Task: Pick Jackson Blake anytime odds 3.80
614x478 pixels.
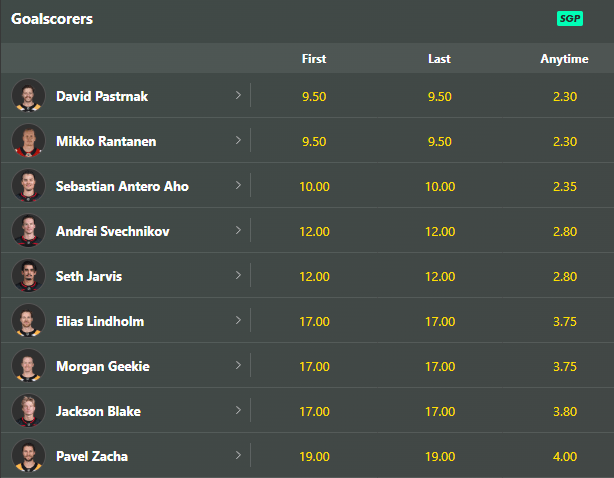Action: pos(564,411)
